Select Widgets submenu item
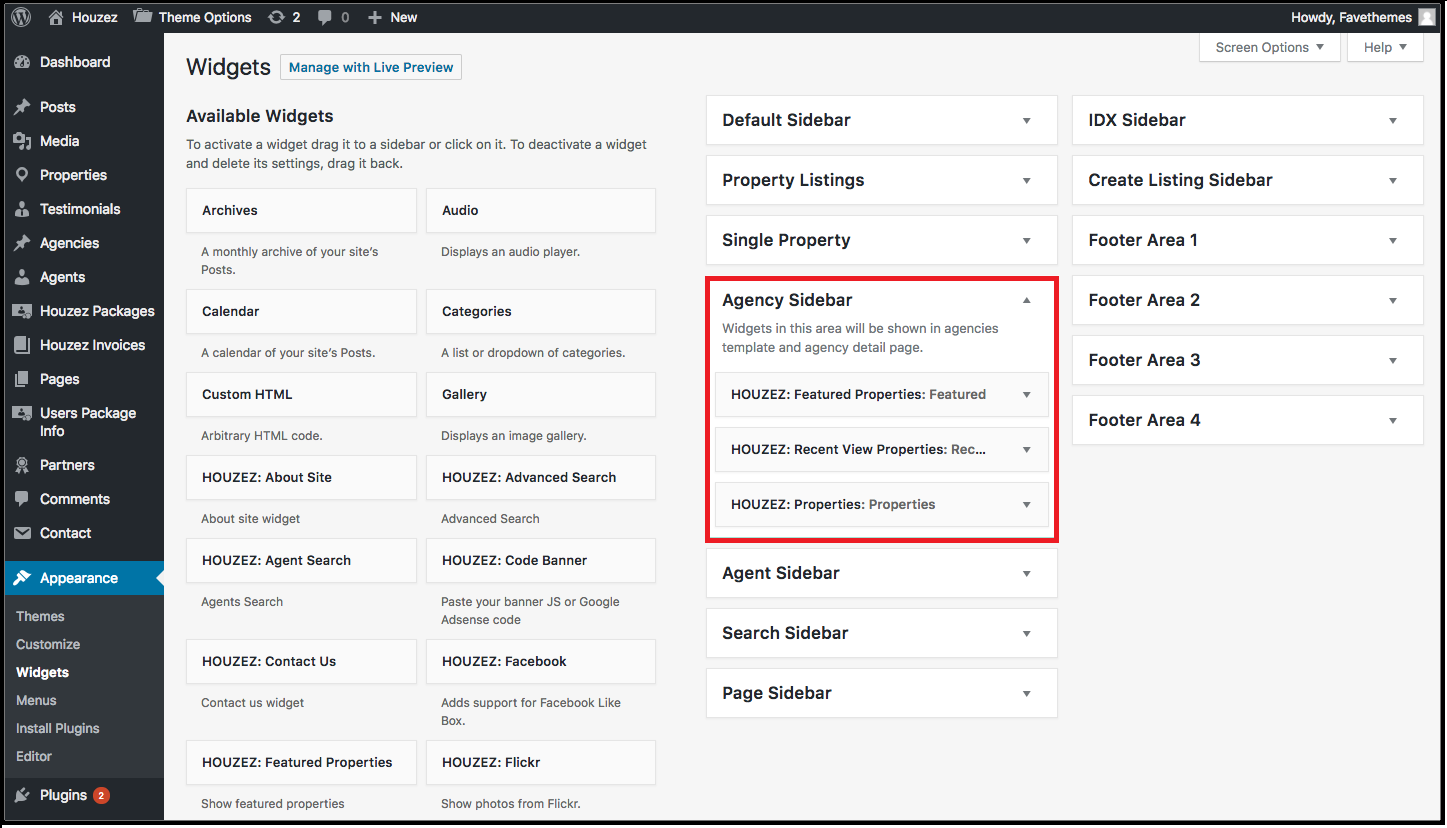The width and height of the screenshot is (1447, 828). tap(42, 673)
